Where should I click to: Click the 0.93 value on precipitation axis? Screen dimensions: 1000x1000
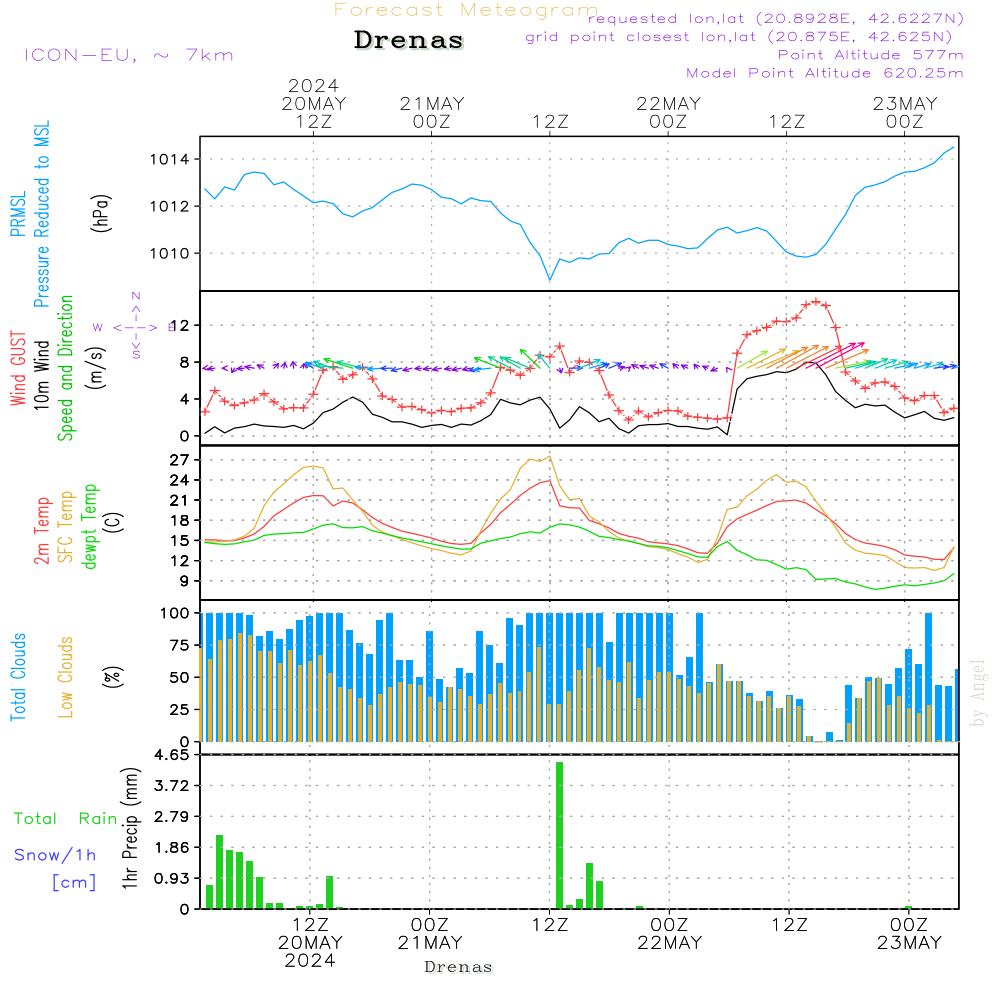coord(172,879)
